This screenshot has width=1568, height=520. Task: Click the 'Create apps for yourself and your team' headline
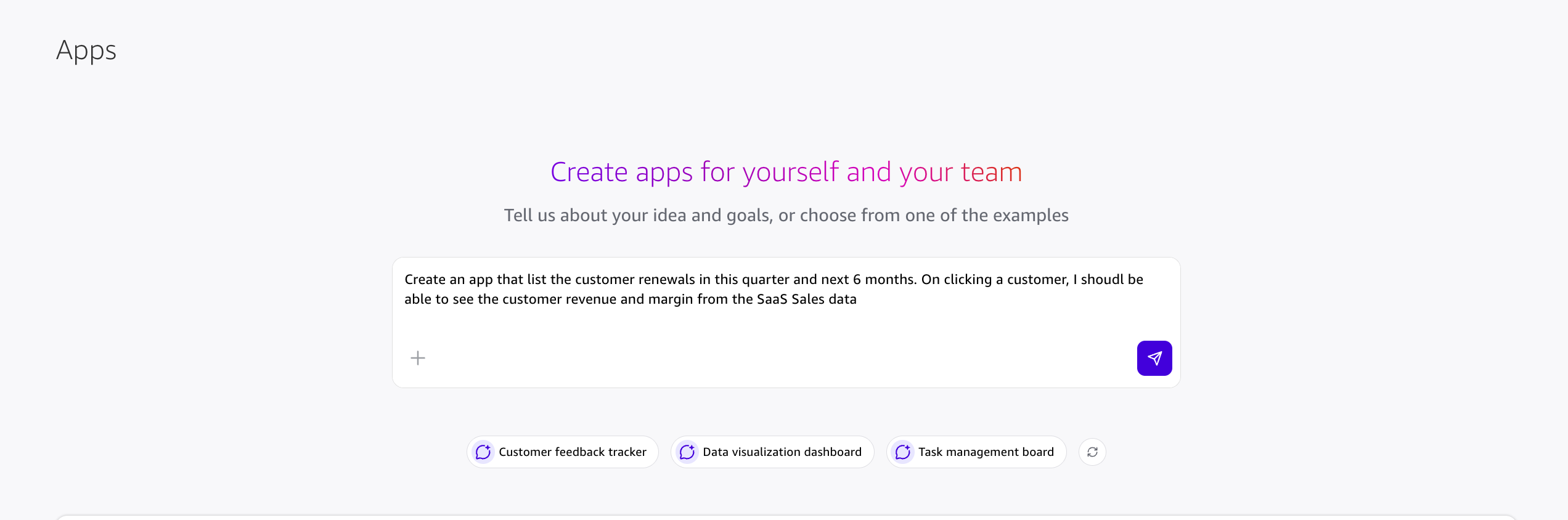pos(786,172)
